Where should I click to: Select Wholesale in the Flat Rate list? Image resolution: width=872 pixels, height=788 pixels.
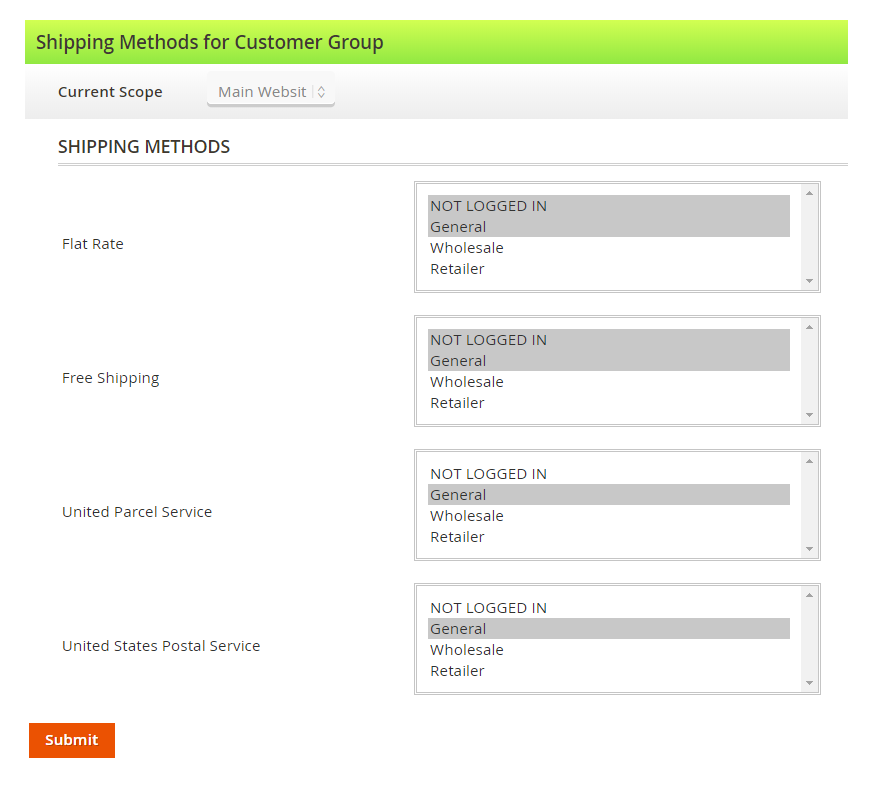pos(466,247)
